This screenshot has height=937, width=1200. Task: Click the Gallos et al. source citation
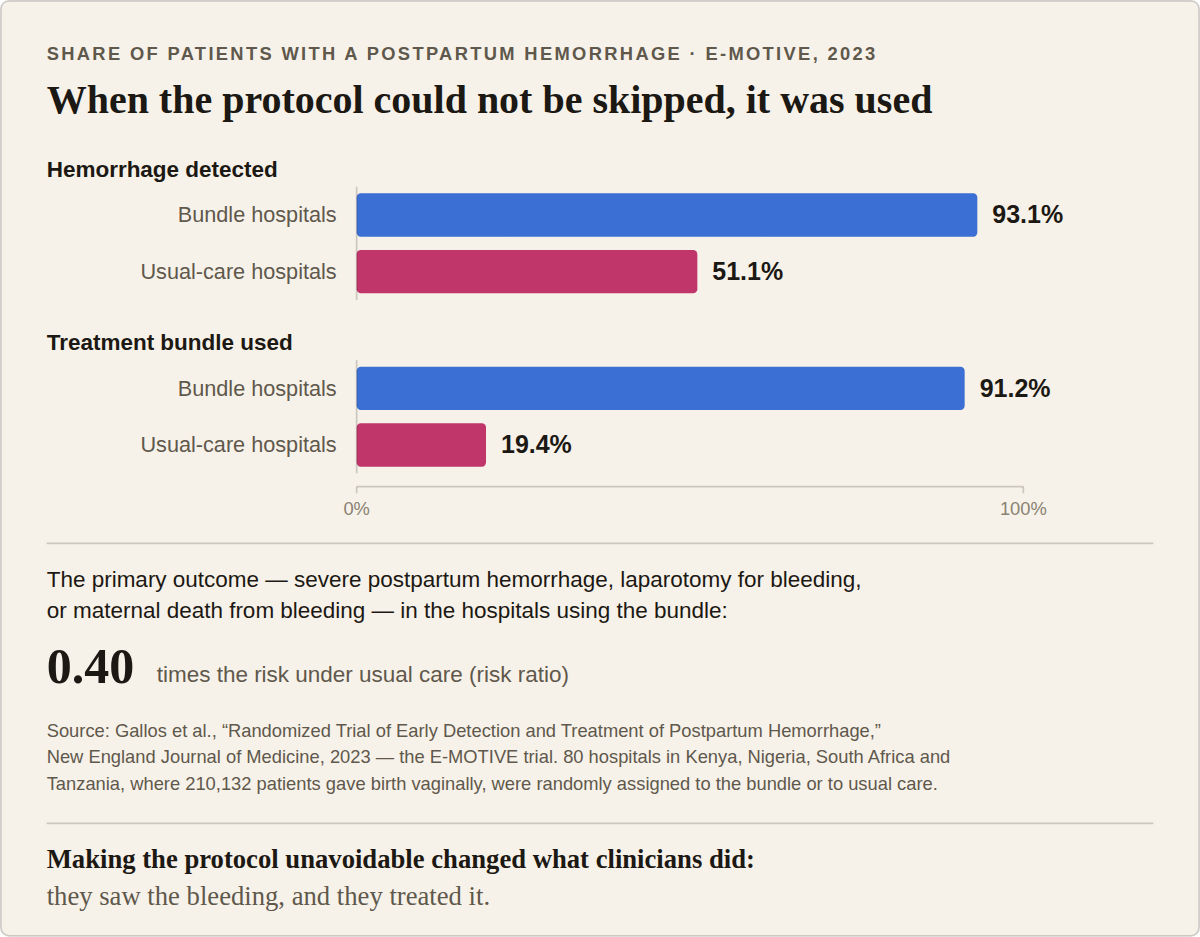click(x=499, y=757)
